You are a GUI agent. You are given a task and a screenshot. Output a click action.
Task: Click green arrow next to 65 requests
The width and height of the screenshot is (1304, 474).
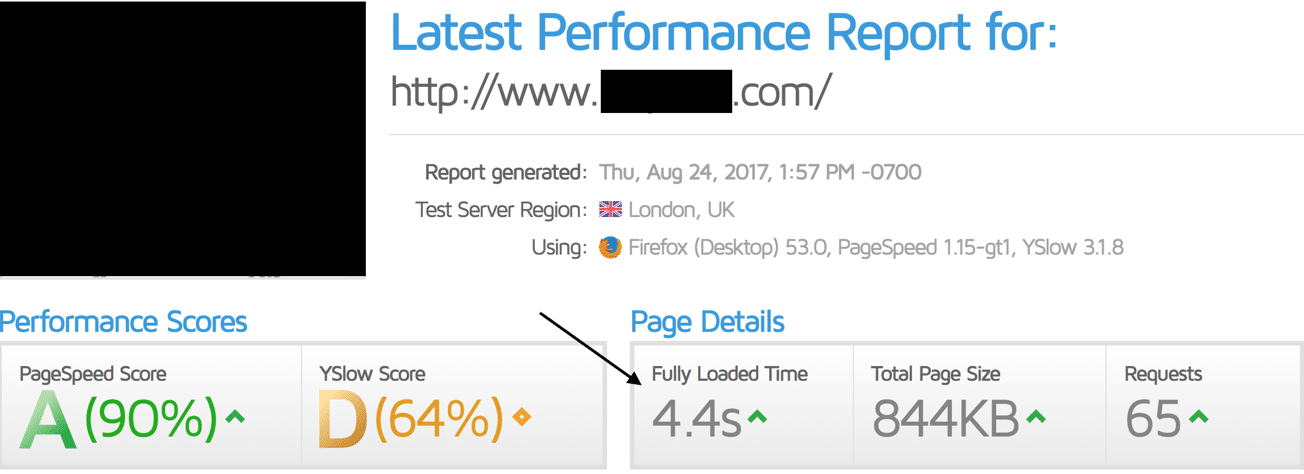coord(1199,416)
